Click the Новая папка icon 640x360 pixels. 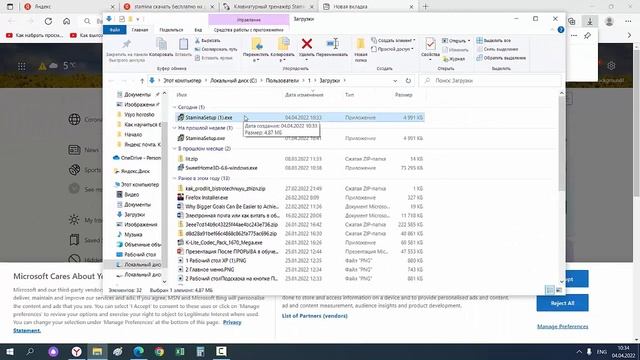coord(360,44)
